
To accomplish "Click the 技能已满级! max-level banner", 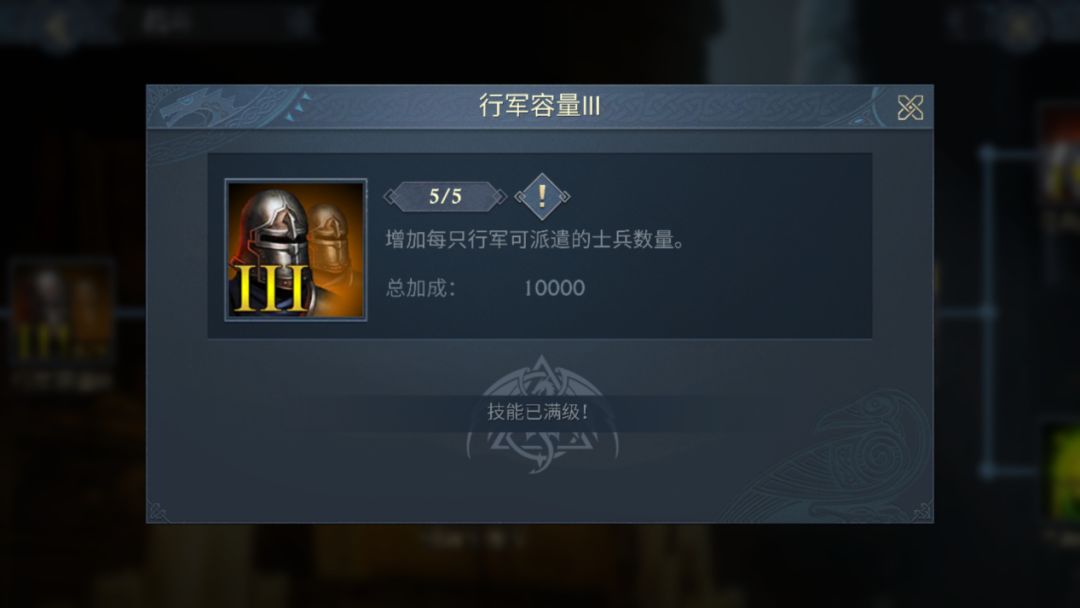I will click(x=538, y=412).
